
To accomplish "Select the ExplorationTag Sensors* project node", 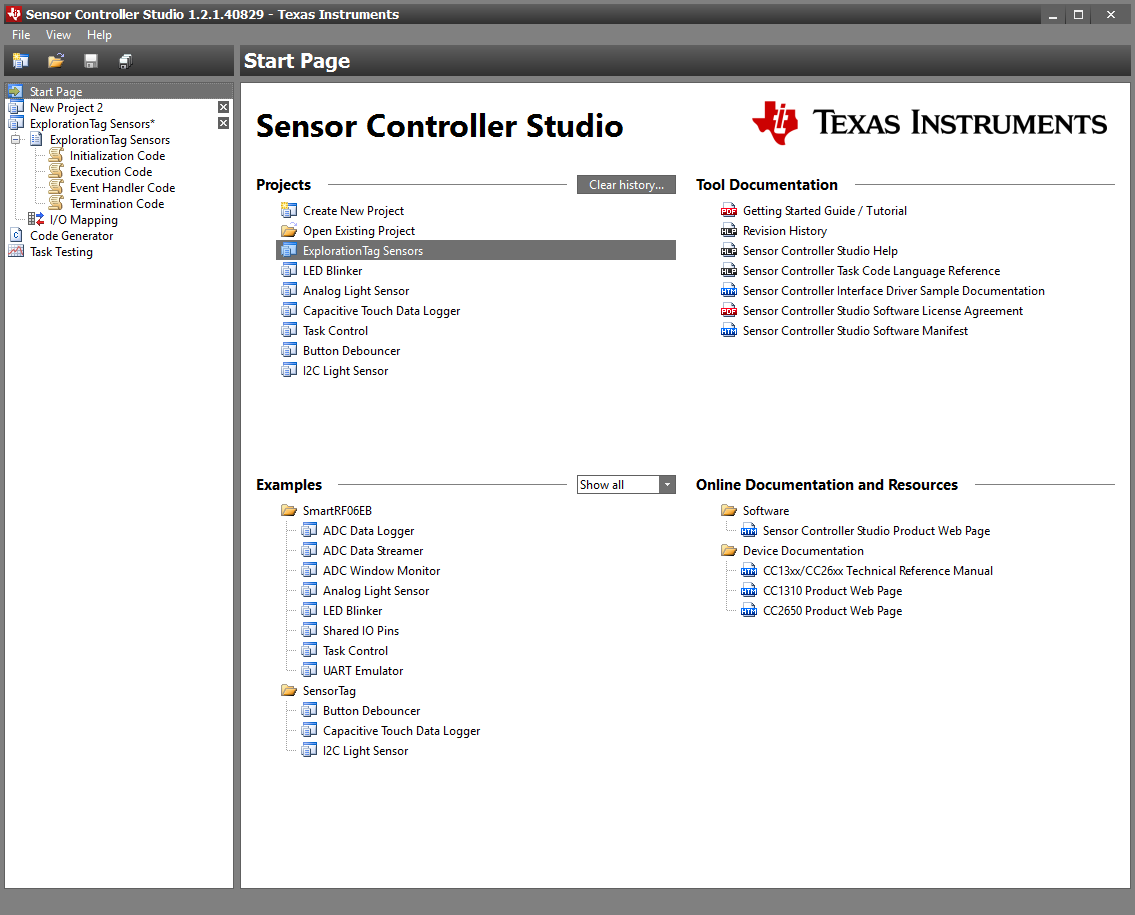I will point(92,124).
